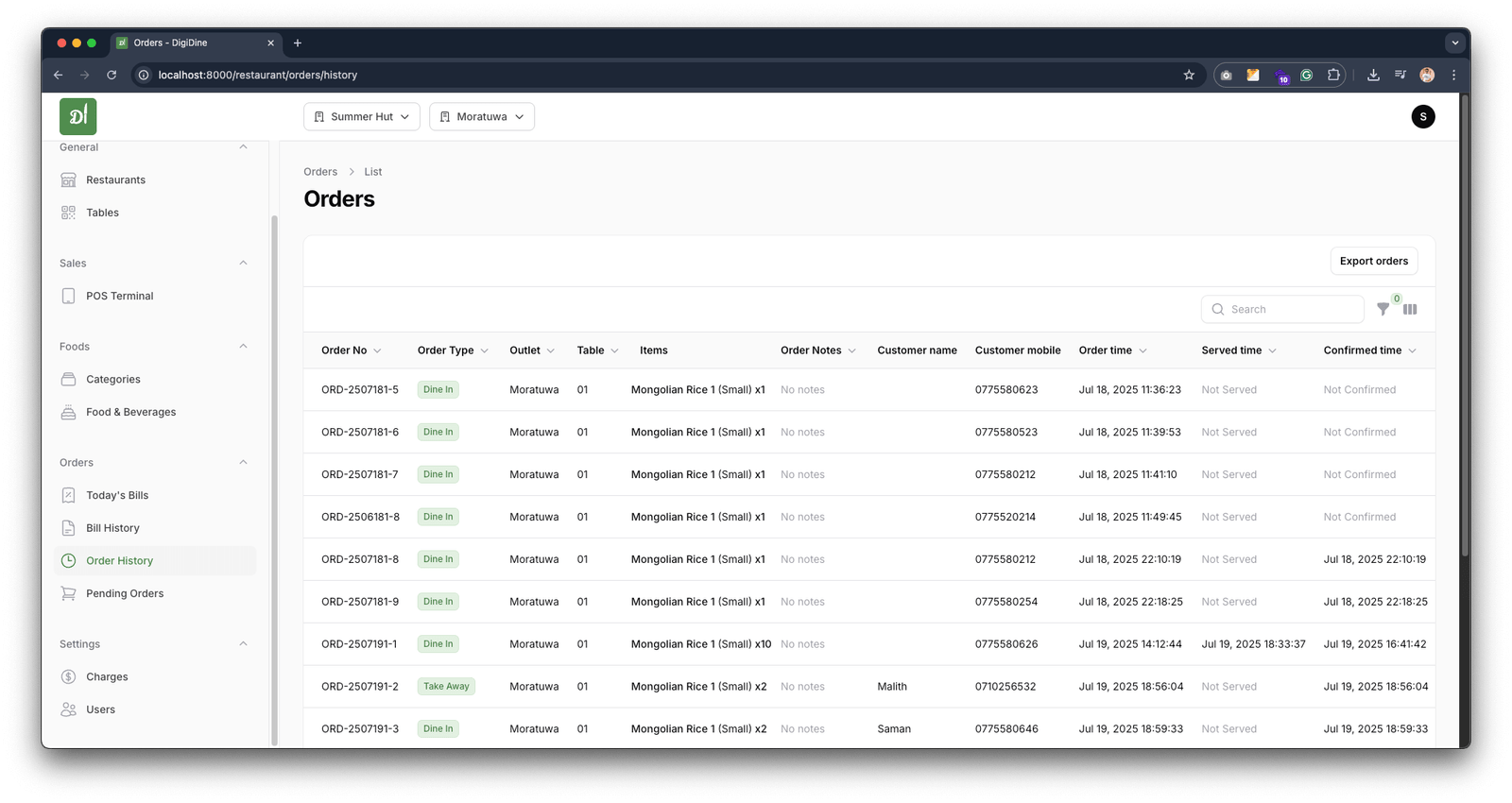Select the Orders - DigiDine browser tab
1512x803 pixels.
(196, 43)
